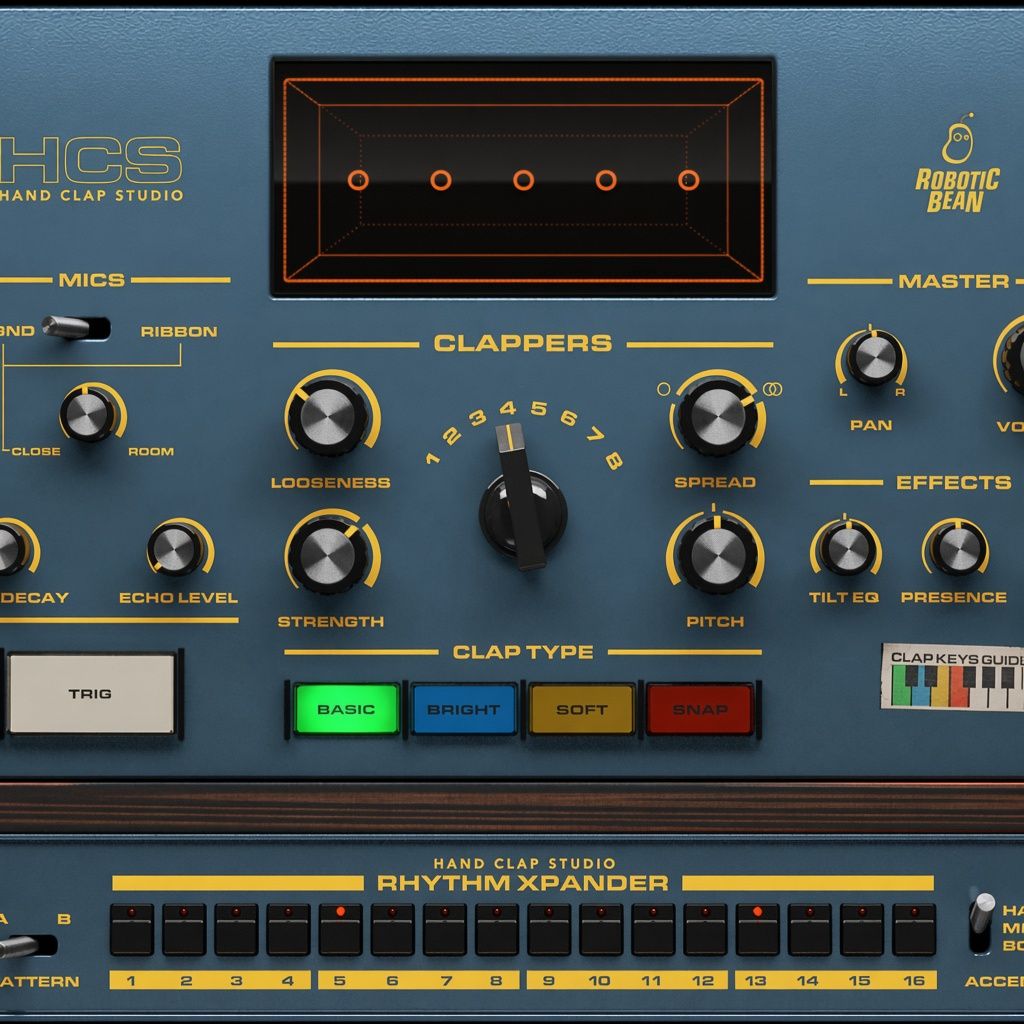The width and height of the screenshot is (1024, 1024).
Task: Click the RIBBON mic label
Action: click(x=179, y=332)
